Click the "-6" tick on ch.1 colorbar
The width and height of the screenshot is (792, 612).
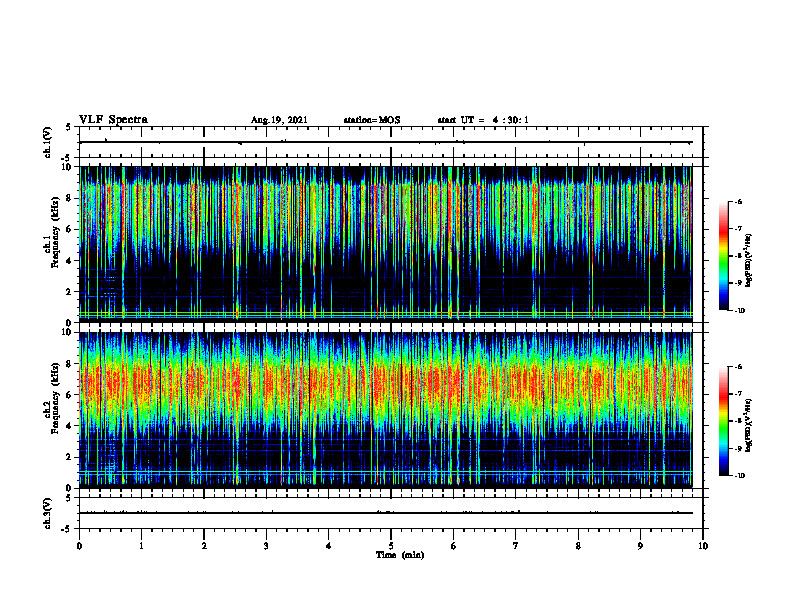(x=739, y=201)
